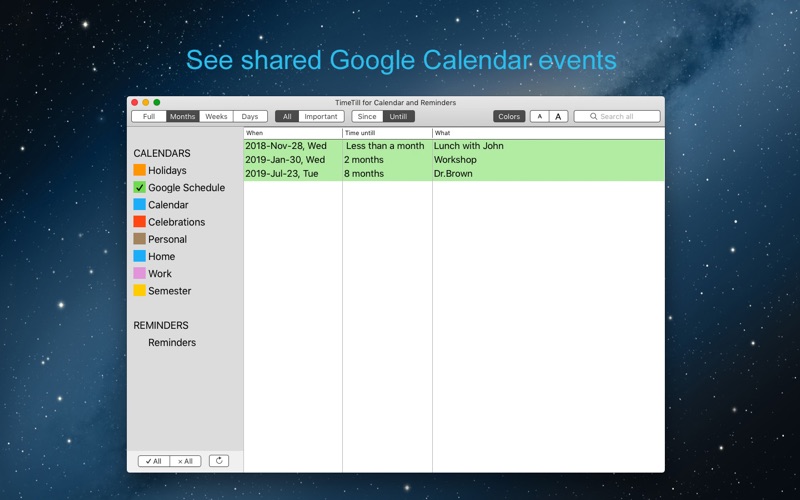This screenshot has height=500, width=800.
Task: Maximize the TimeTill window
Action: [157, 103]
